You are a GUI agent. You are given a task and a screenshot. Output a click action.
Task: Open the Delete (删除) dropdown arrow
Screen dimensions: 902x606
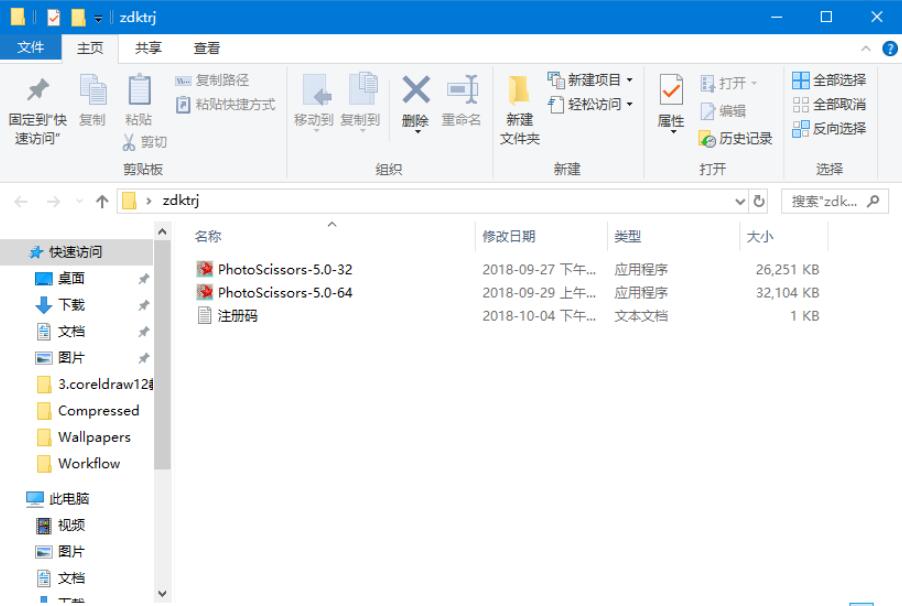click(418, 132)
